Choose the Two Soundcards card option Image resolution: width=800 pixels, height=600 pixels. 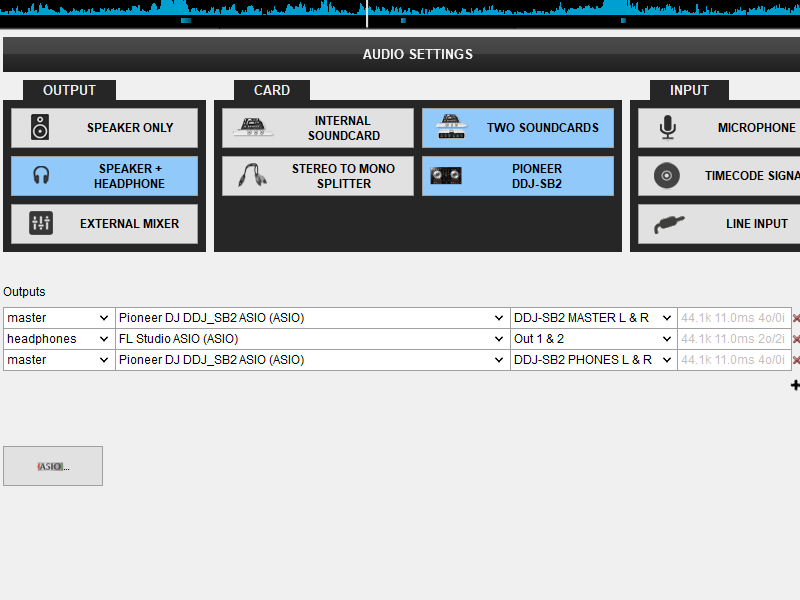[x=518, y=128]
